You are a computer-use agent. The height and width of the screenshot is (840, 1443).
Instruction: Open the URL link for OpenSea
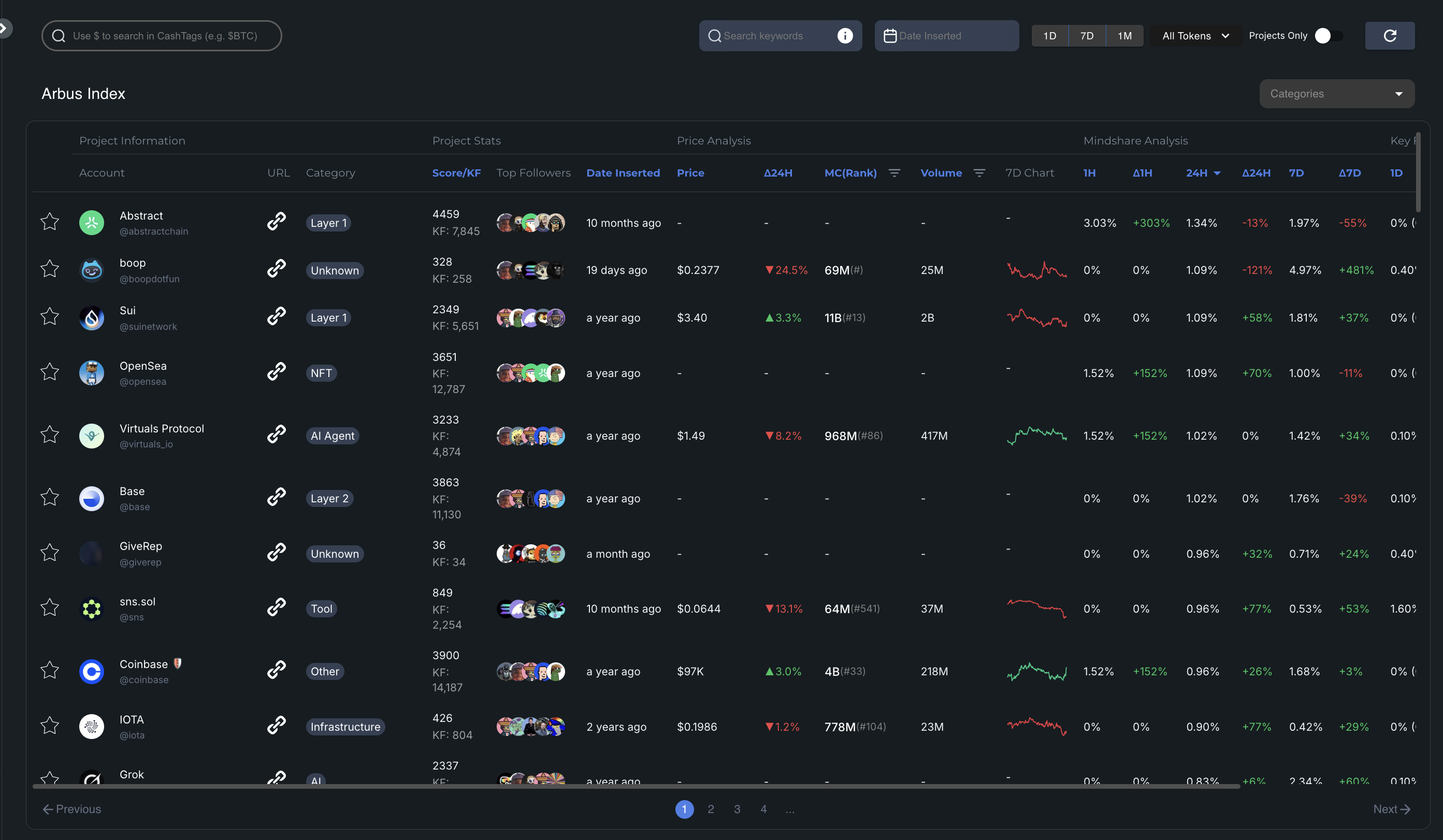pos(277,372)
